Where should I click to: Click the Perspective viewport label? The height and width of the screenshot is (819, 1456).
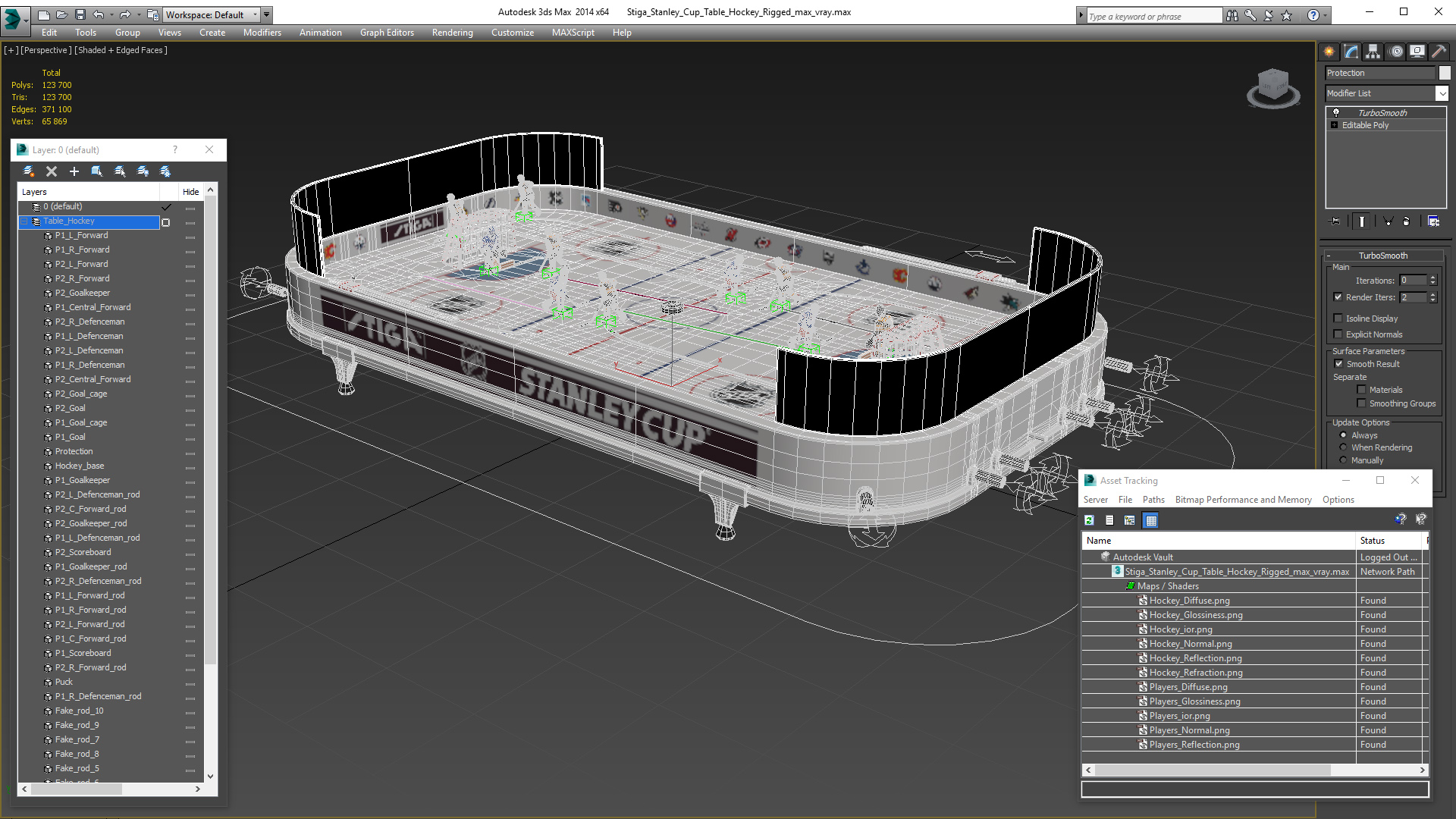[46, 50]
